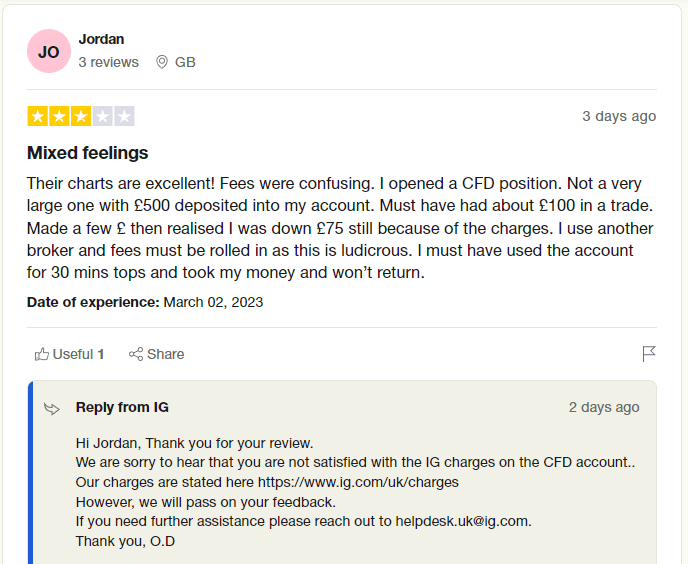The image size is (688, 564).
Task: Click the first yellow rating star
Action: pos(37,116)
